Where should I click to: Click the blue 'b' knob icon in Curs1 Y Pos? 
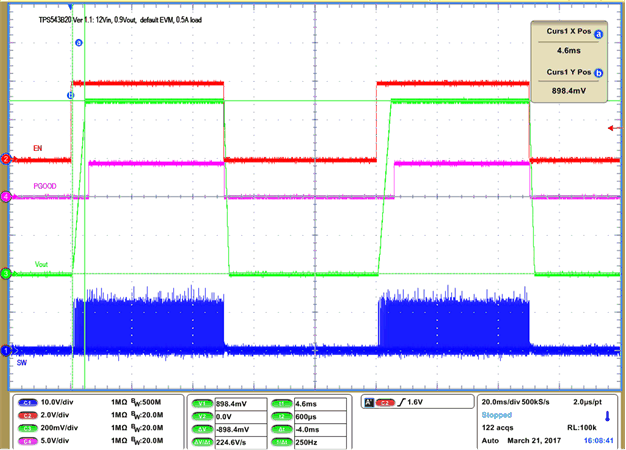coord(598,73)
